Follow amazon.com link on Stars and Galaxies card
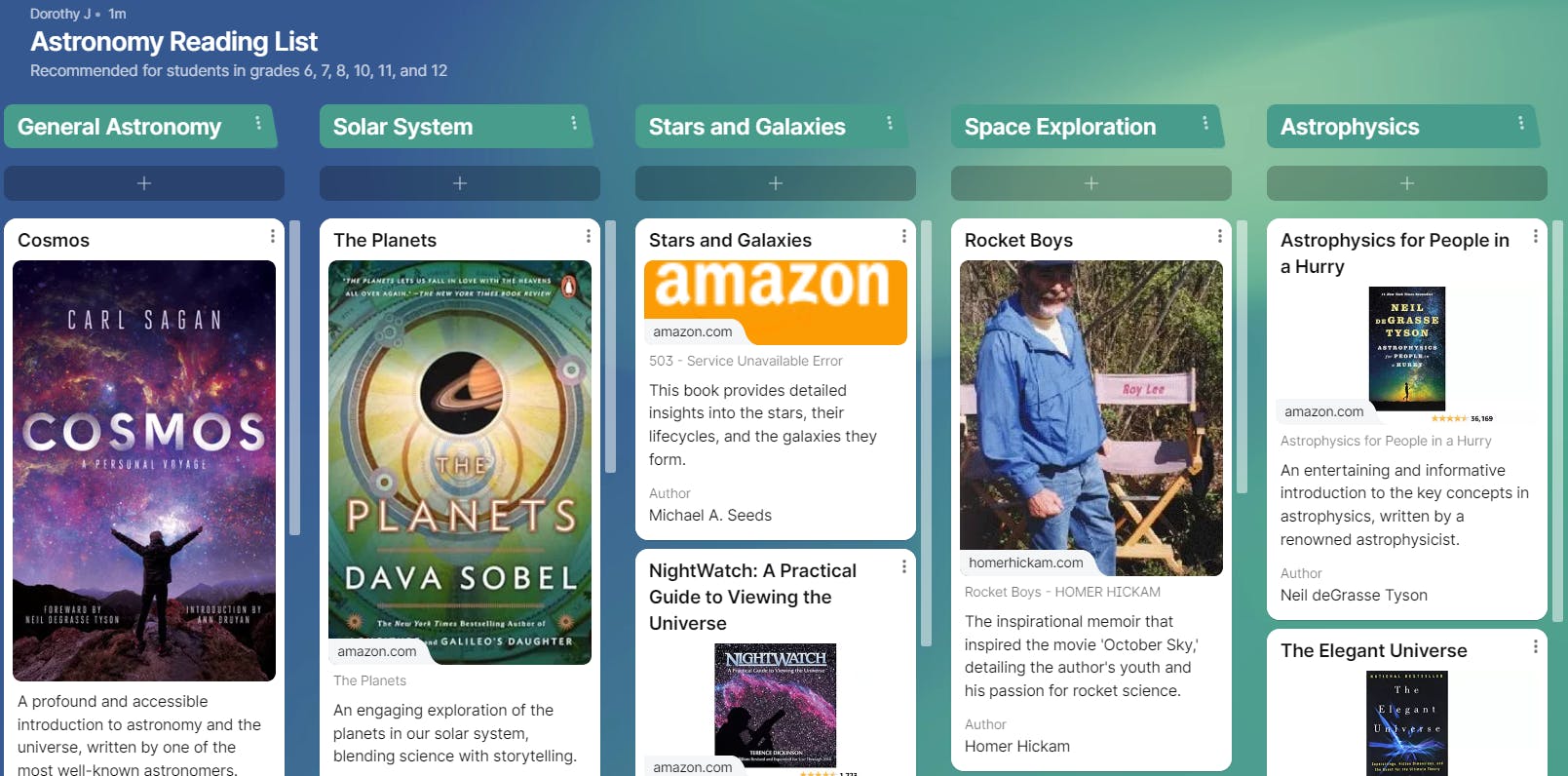This screenshot has height=776, width=1568. click(x=693, y=331)
